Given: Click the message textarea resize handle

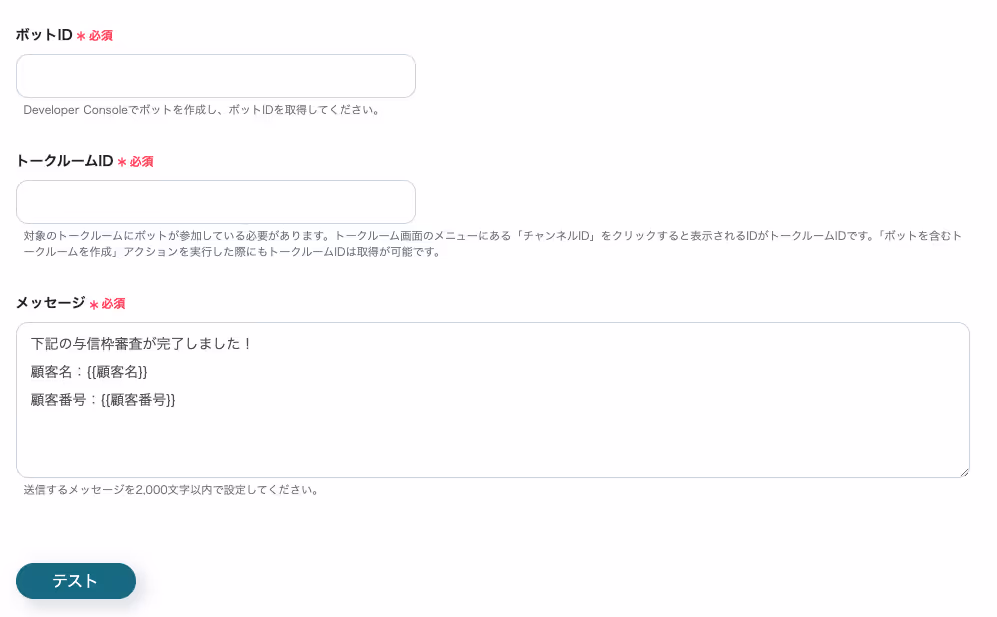Looking at the screenshot, I should coord(964,472).
